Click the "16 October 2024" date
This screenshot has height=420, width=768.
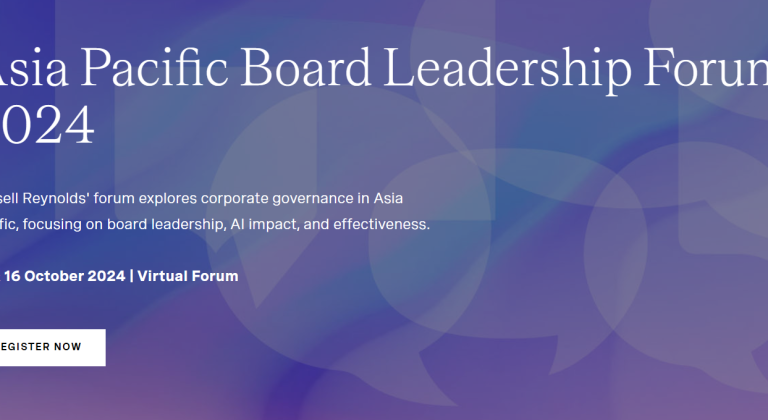(66, 275)
